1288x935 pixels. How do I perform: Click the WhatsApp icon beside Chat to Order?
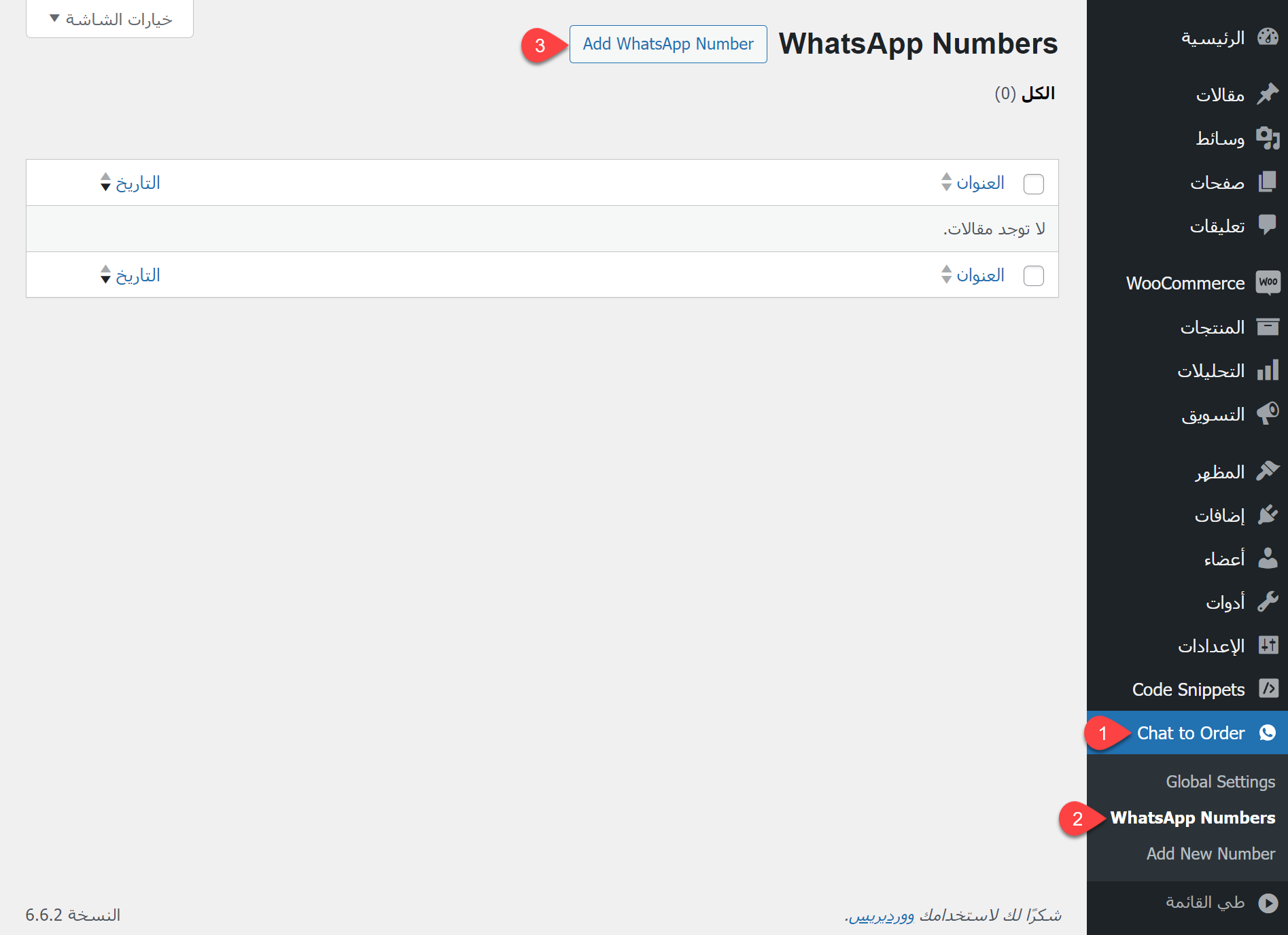coord(1268,733)
